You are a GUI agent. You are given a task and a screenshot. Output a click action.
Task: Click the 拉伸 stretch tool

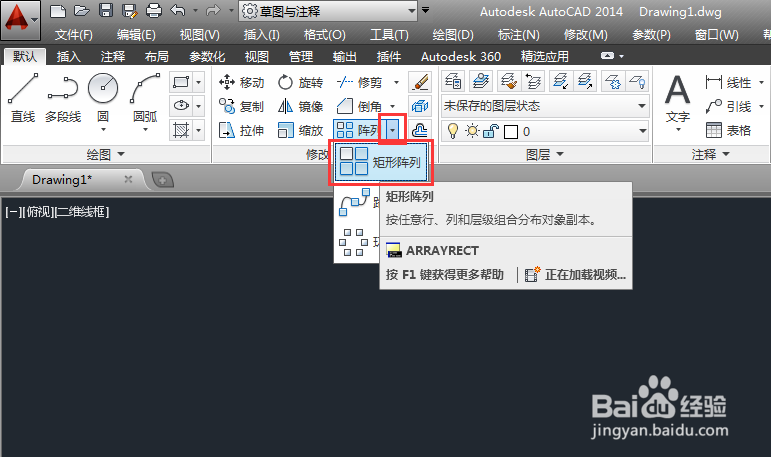click(241, 130)
